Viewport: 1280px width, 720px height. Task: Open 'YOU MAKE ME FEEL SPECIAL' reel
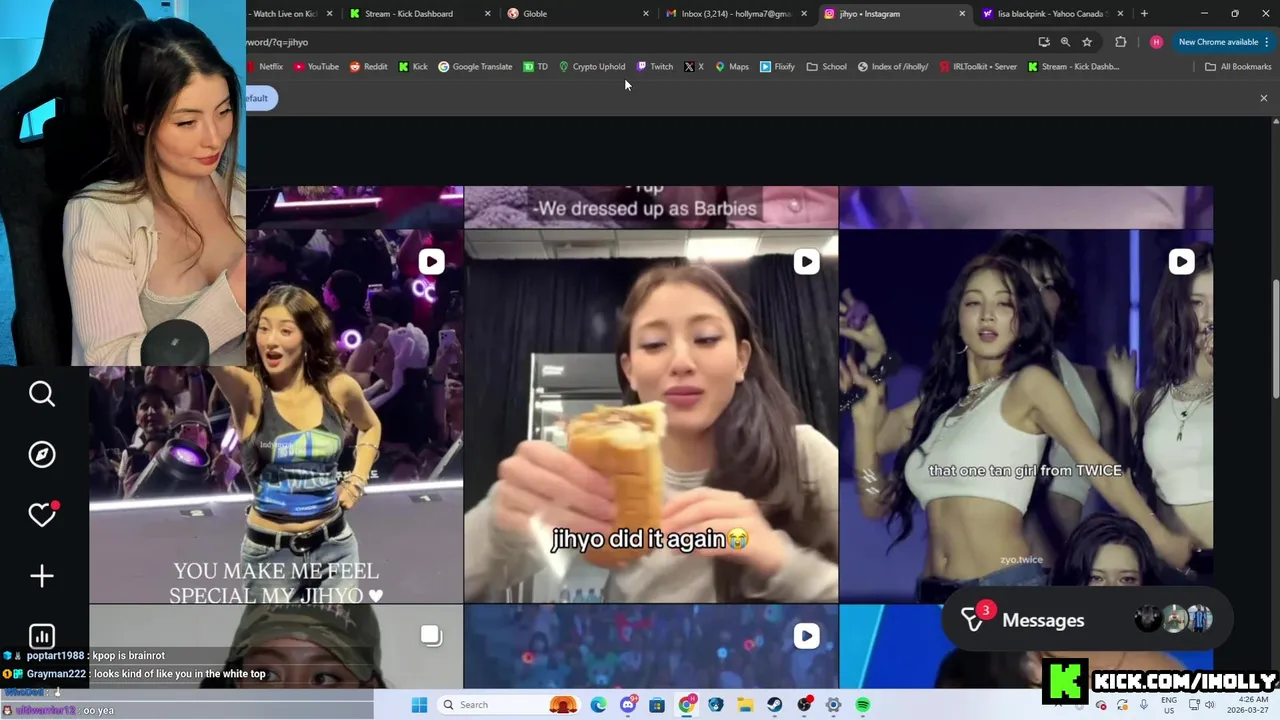pyautogui.click(x=276, y=416)
